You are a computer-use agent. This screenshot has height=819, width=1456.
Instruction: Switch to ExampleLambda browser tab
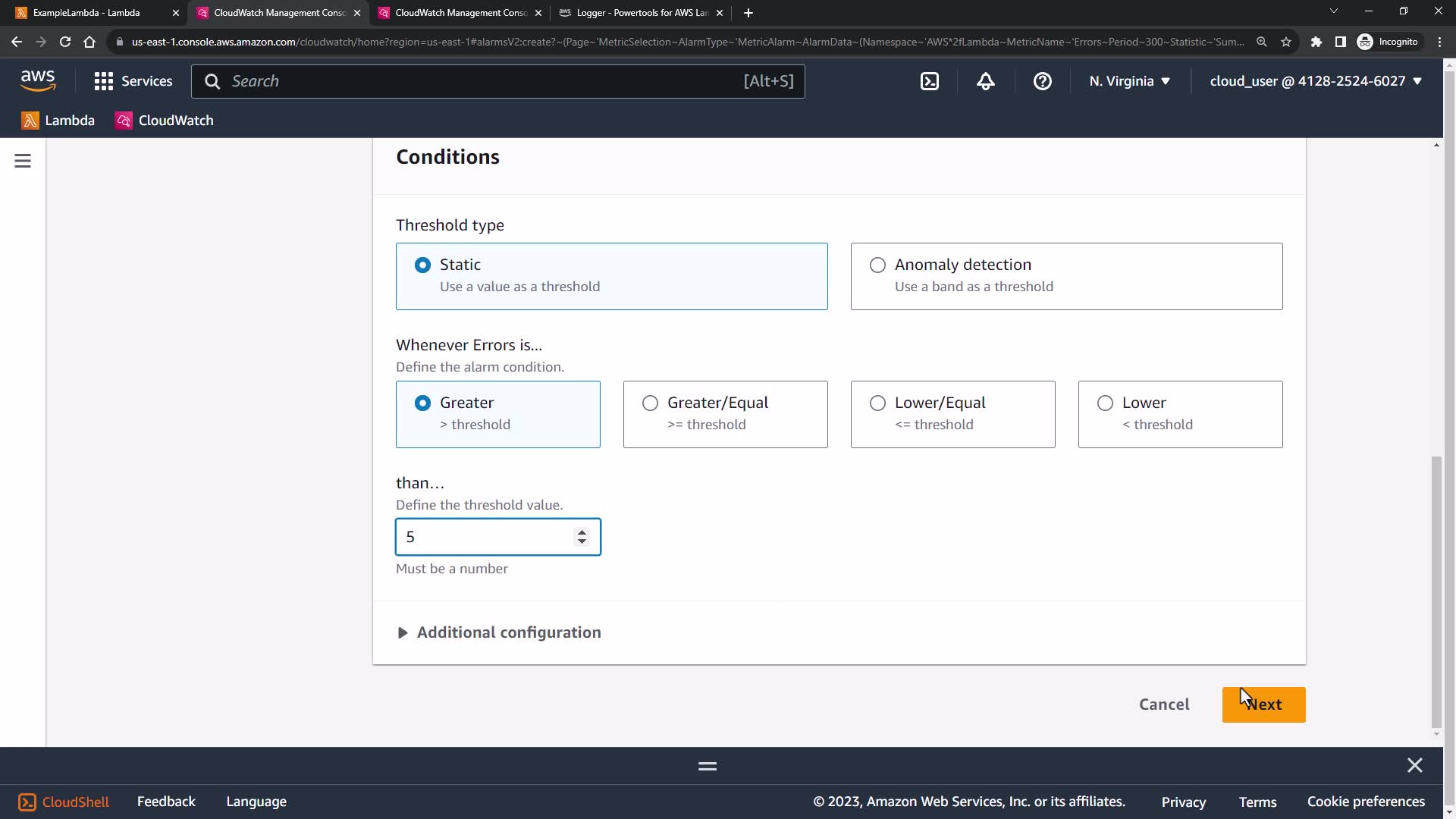87,13
